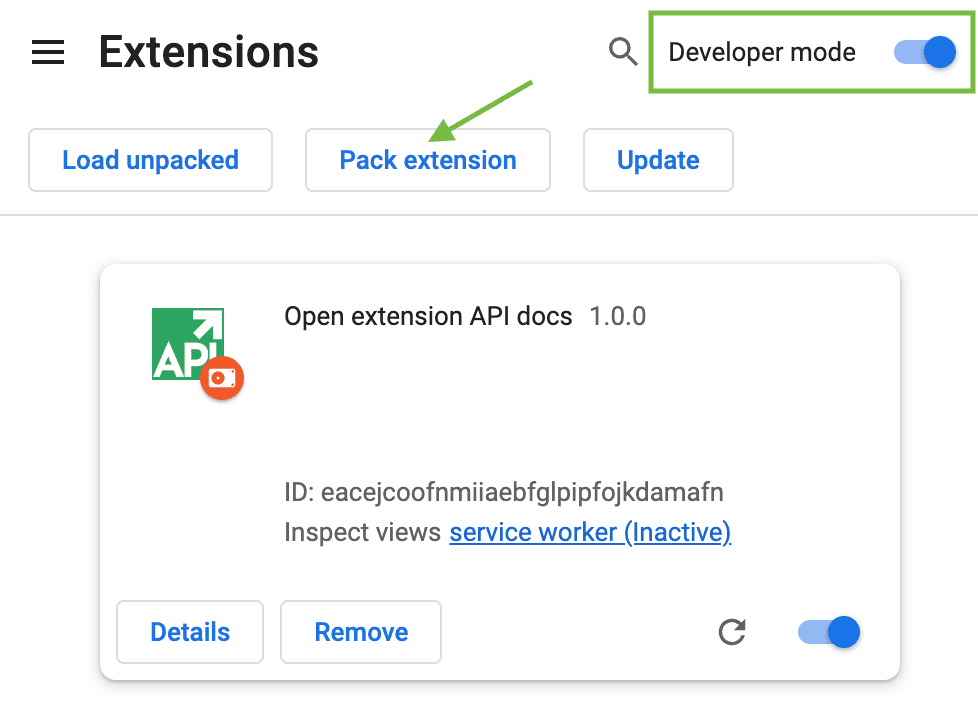The height and width of the screenshot is (720, 978).
Task: Click the 1.0.0 version number
Action: [x=617, y=317]
